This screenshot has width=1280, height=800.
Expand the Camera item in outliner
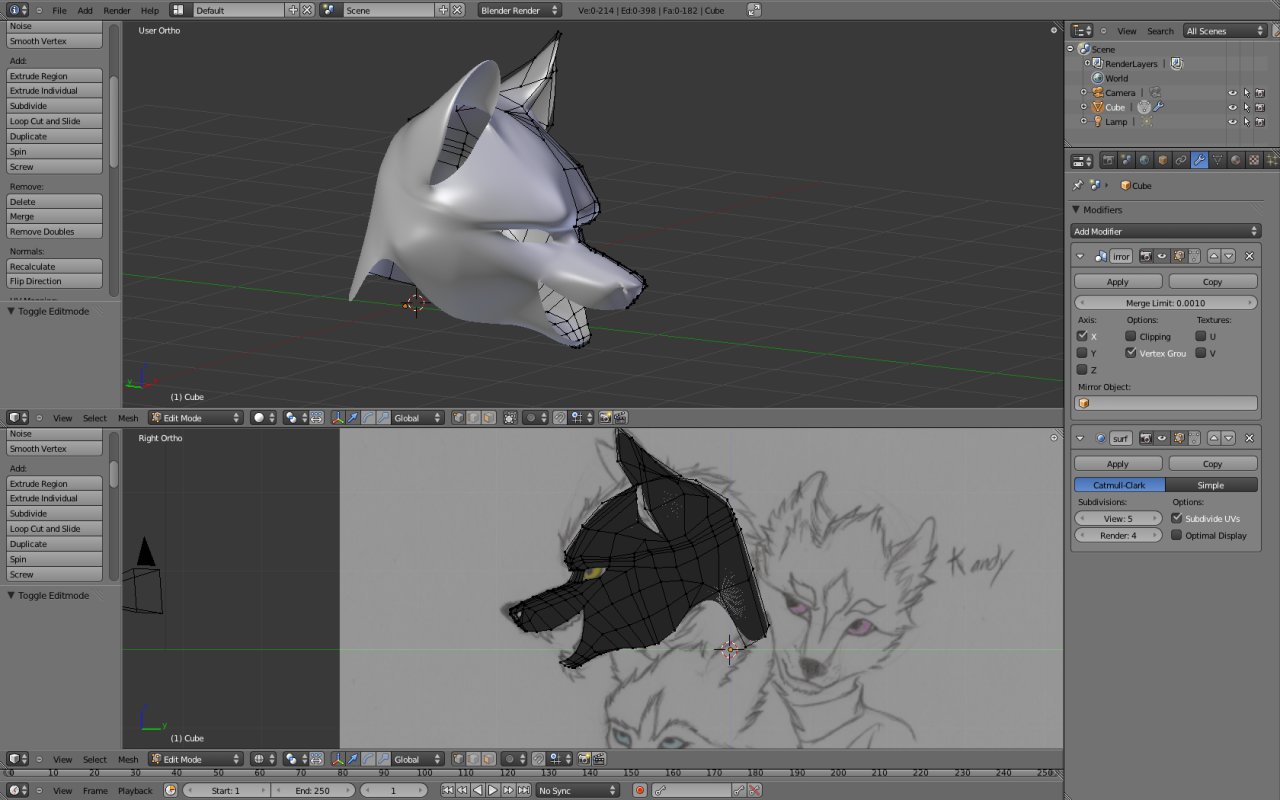coord(1083,93)
